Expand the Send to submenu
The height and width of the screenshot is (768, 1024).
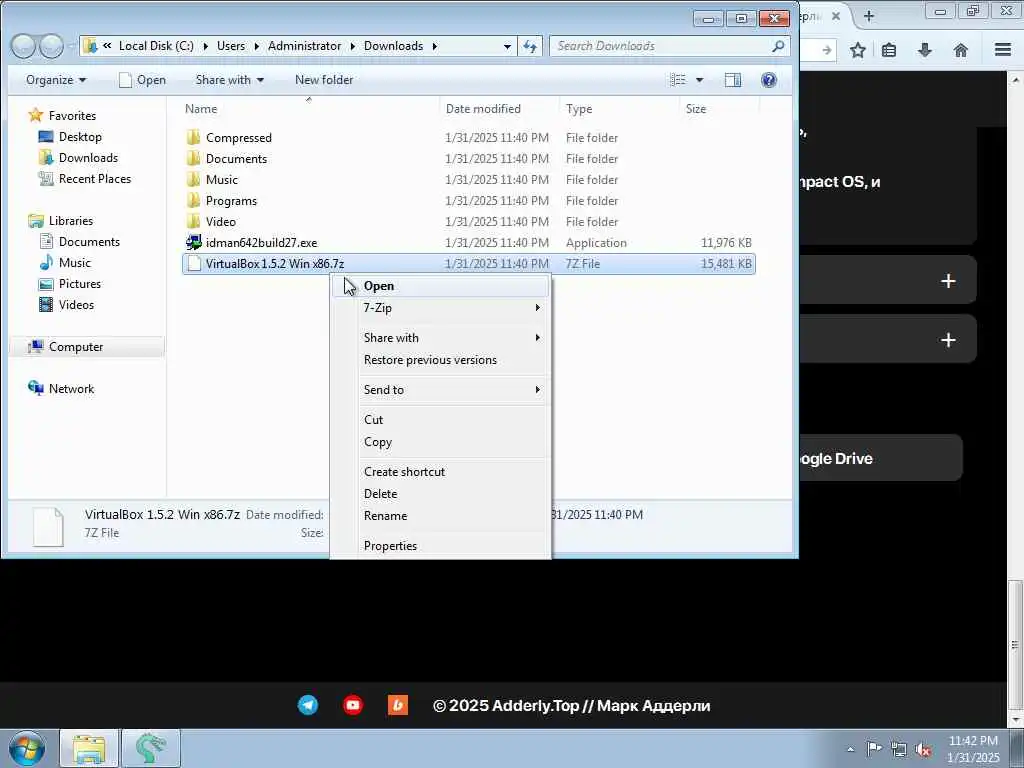click(452, 389)
